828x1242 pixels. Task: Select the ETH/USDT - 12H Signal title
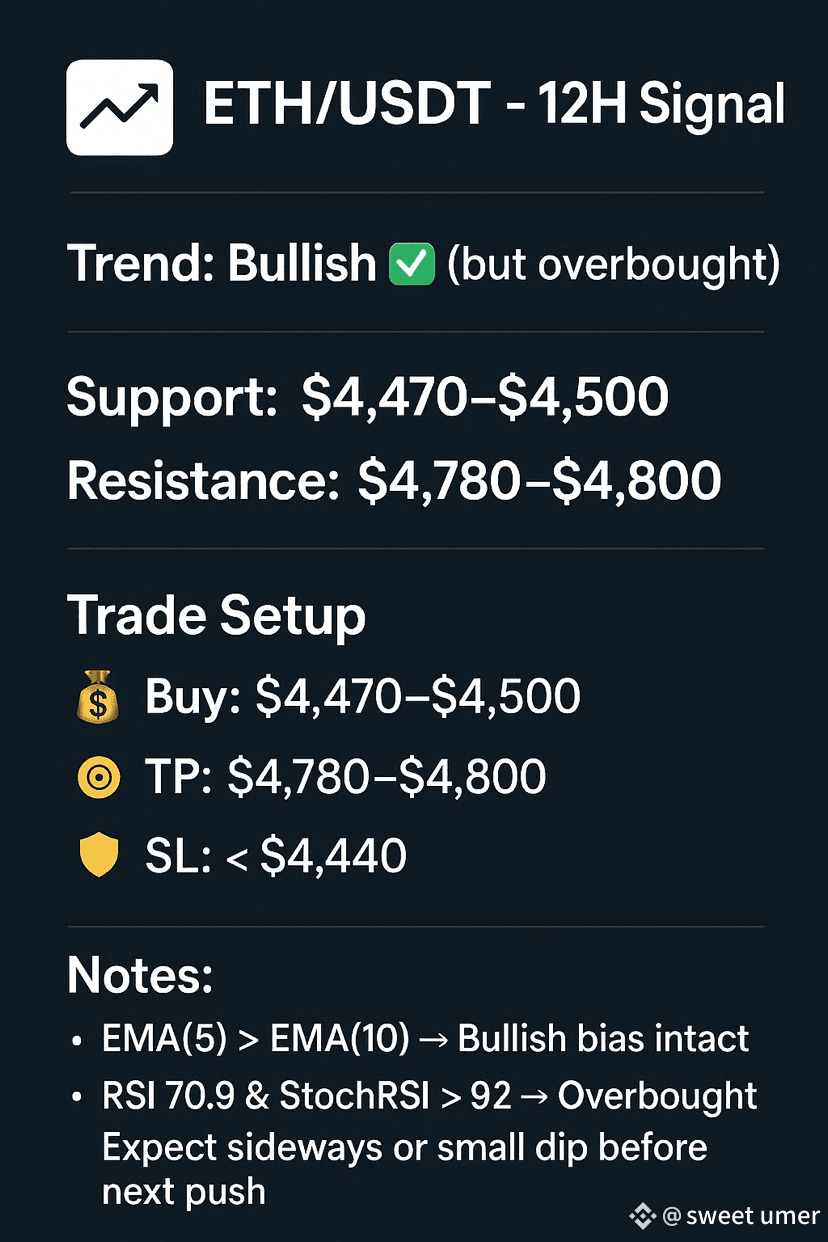[493, 107]
